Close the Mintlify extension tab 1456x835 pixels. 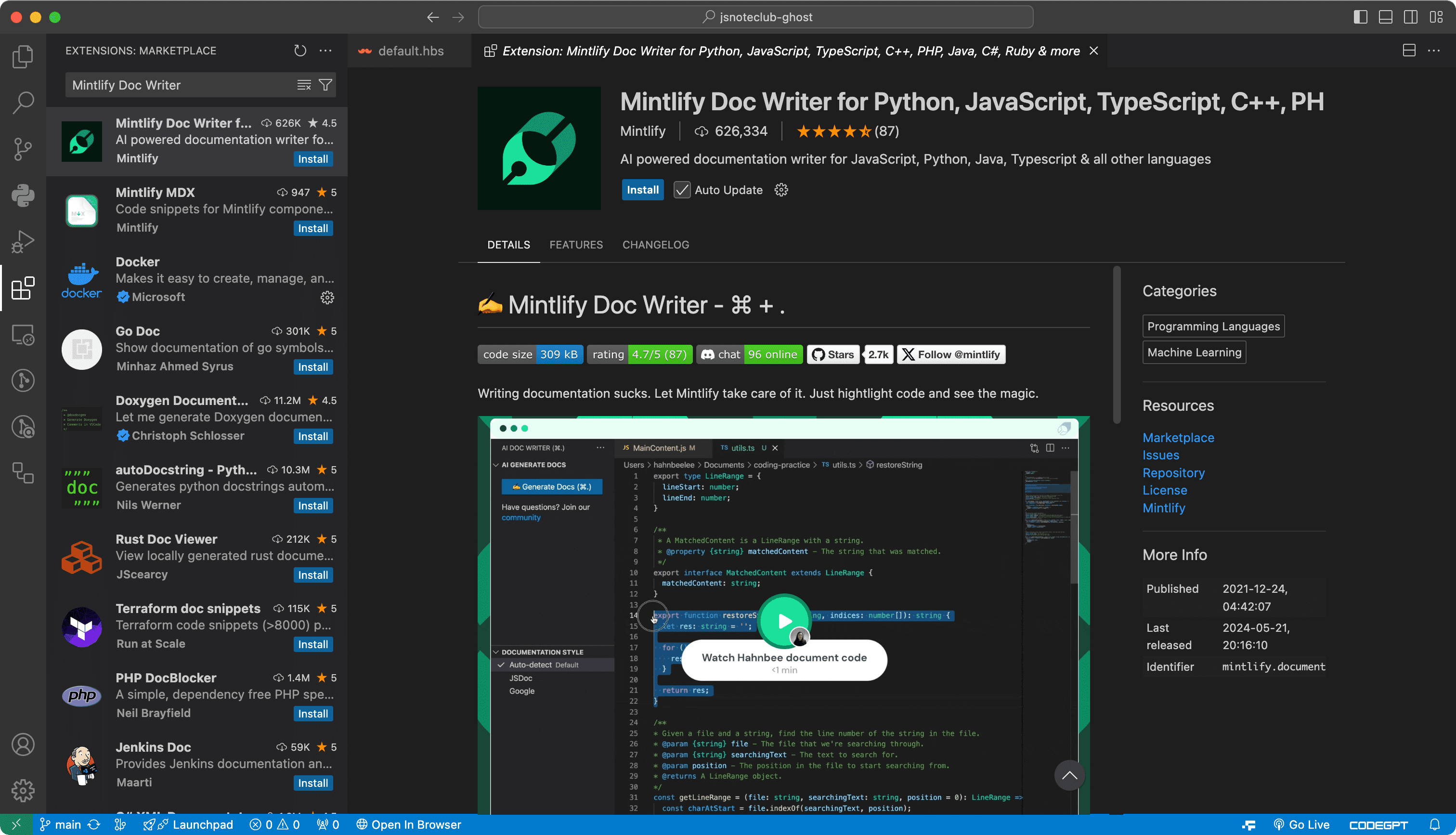[1094, 51]
